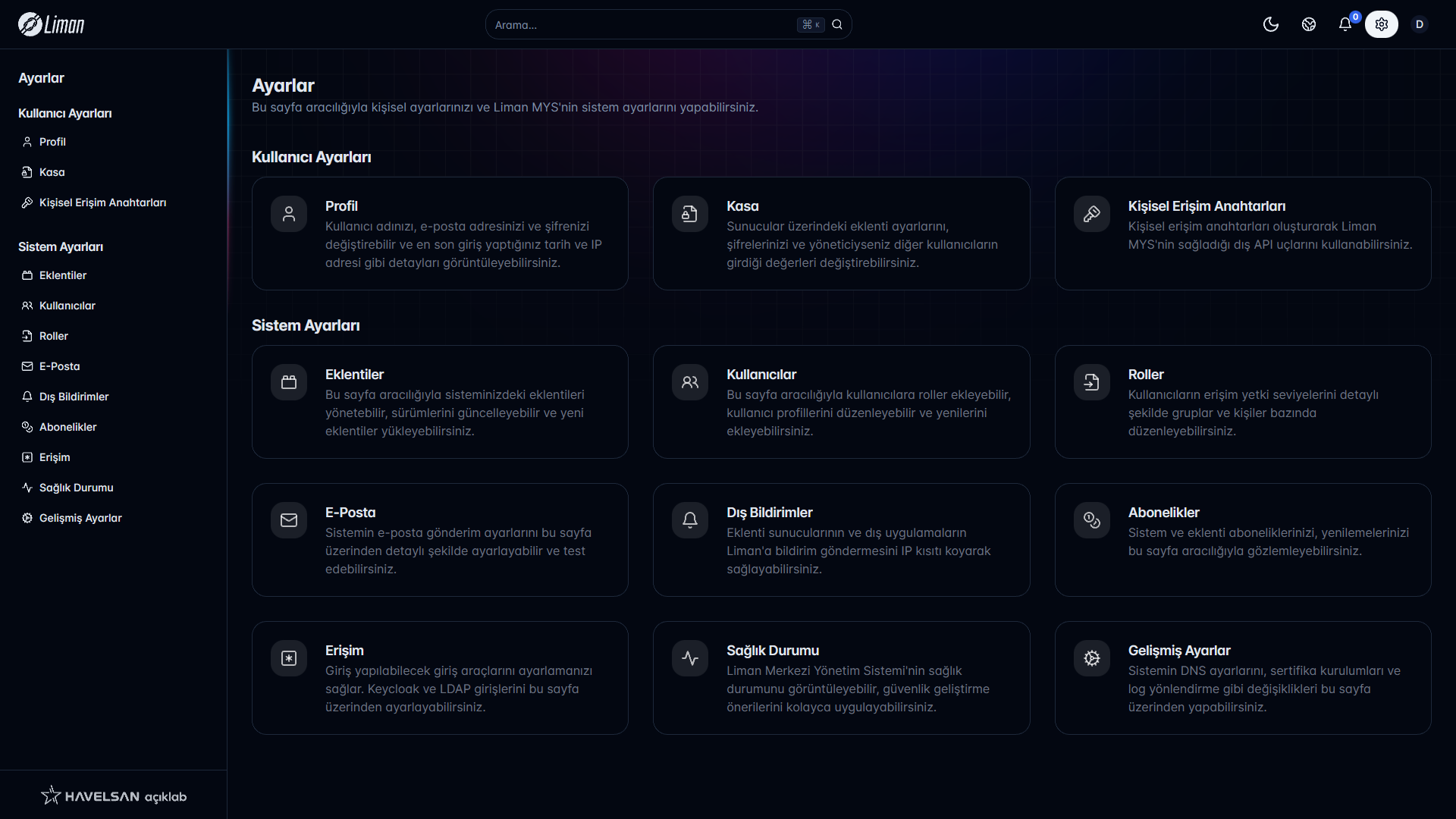1456x819 pixels.
Task: Click the Kullanıcılar card icon
Action: tap(690, 382)
